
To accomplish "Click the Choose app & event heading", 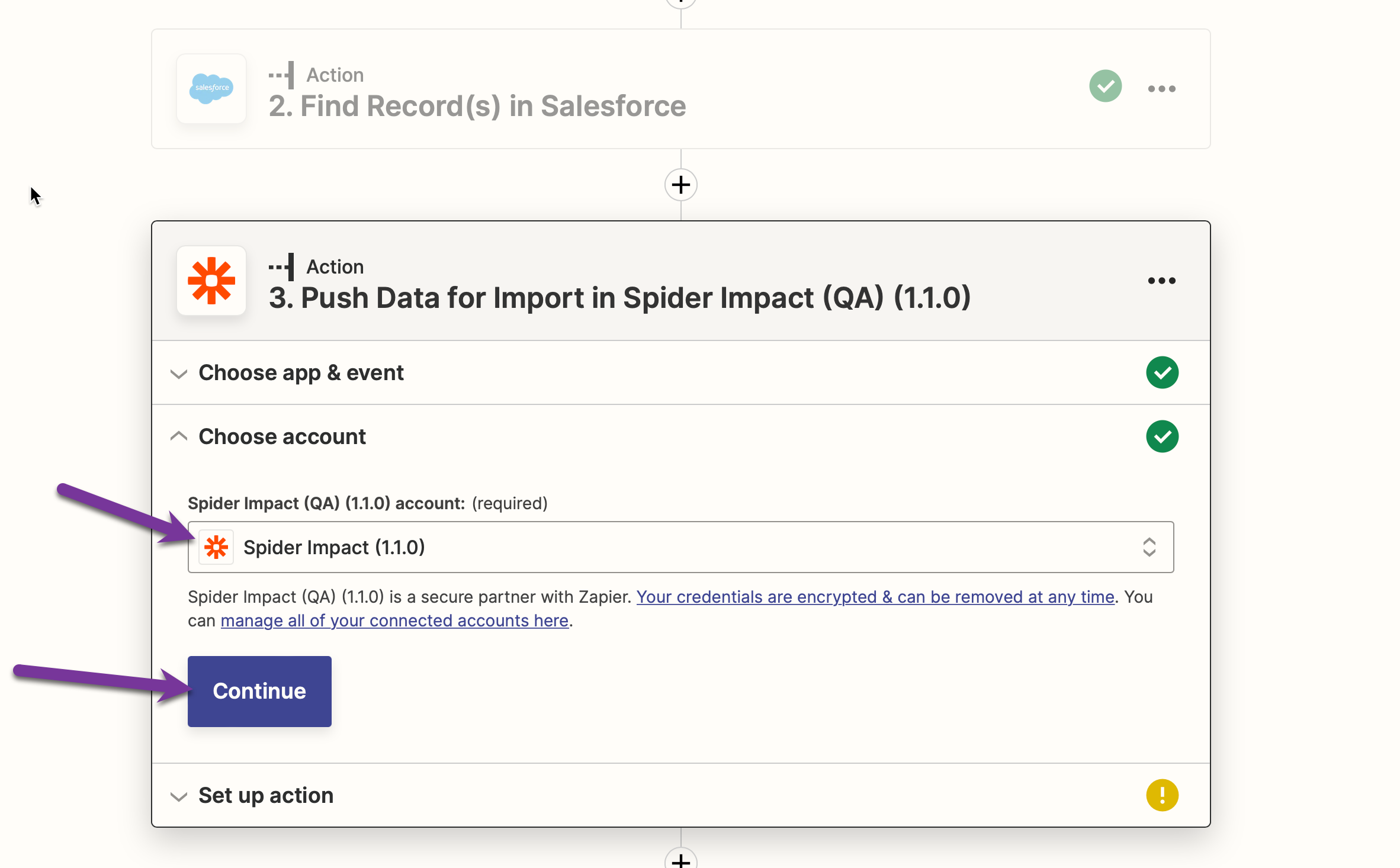I will pos(301,373).
